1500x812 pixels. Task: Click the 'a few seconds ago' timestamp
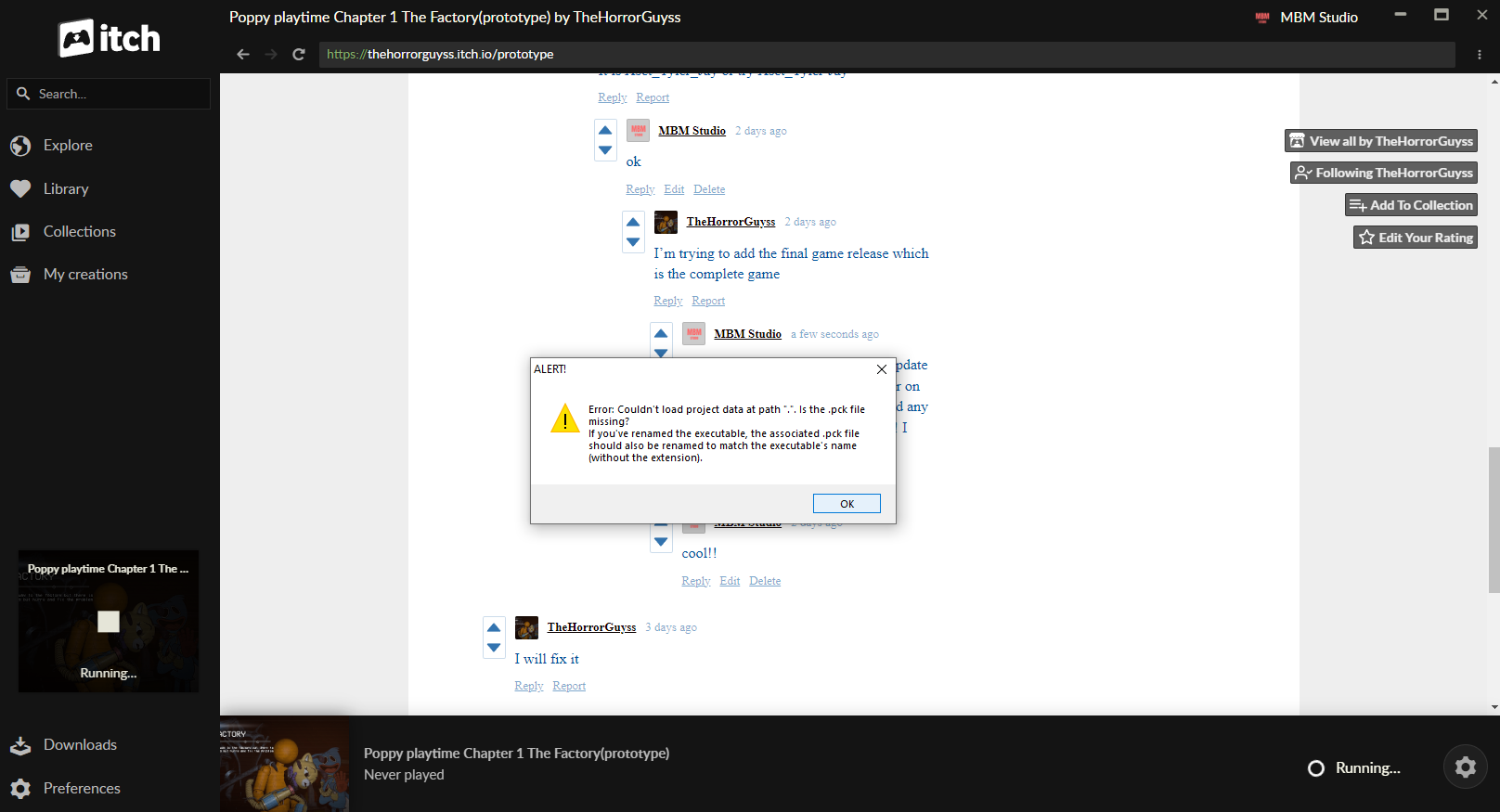coord(834,334)
